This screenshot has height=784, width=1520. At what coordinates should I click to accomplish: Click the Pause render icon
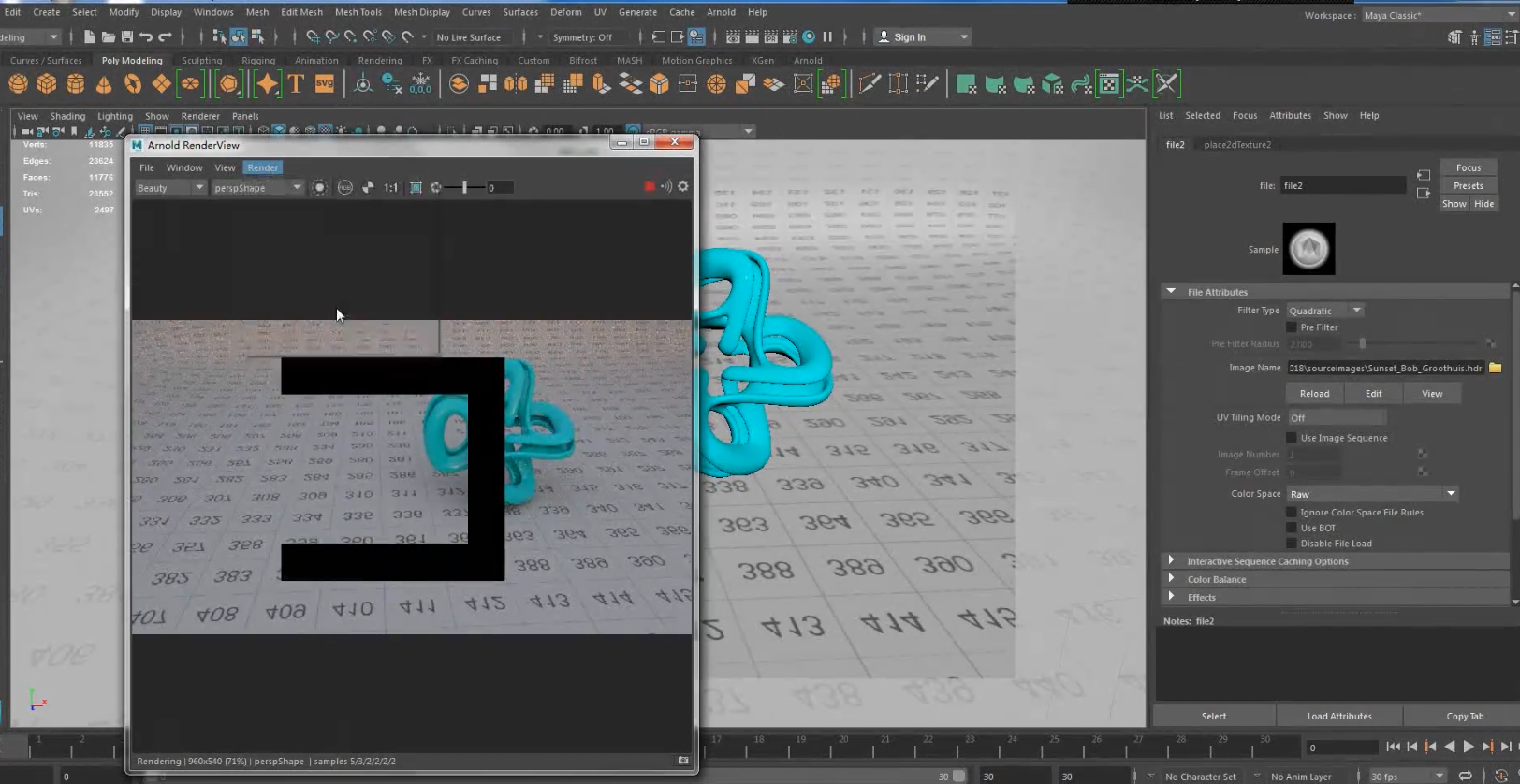click(x=827, y=36)
